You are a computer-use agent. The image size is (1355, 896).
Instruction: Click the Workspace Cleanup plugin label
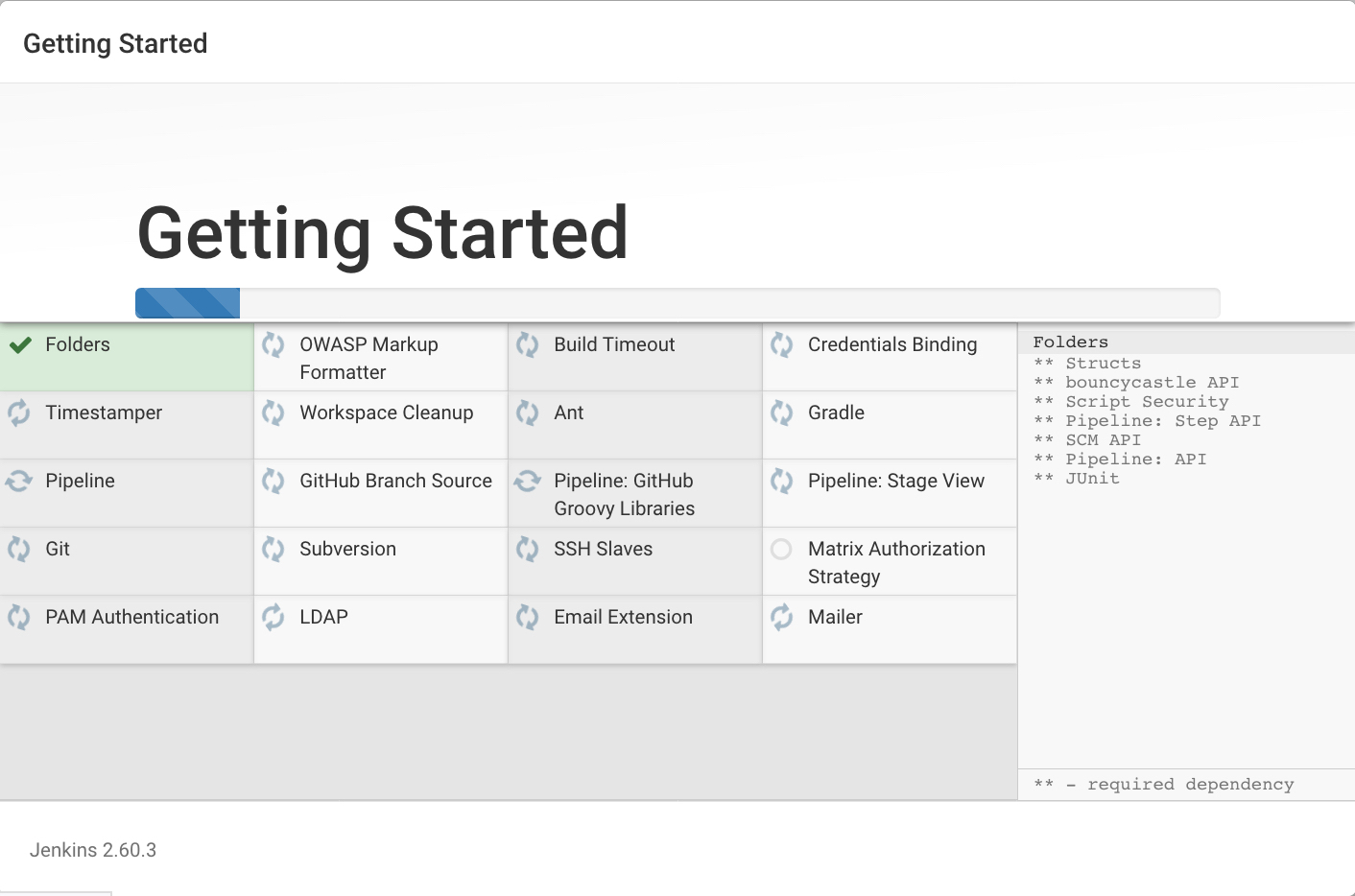coord(387,413)
